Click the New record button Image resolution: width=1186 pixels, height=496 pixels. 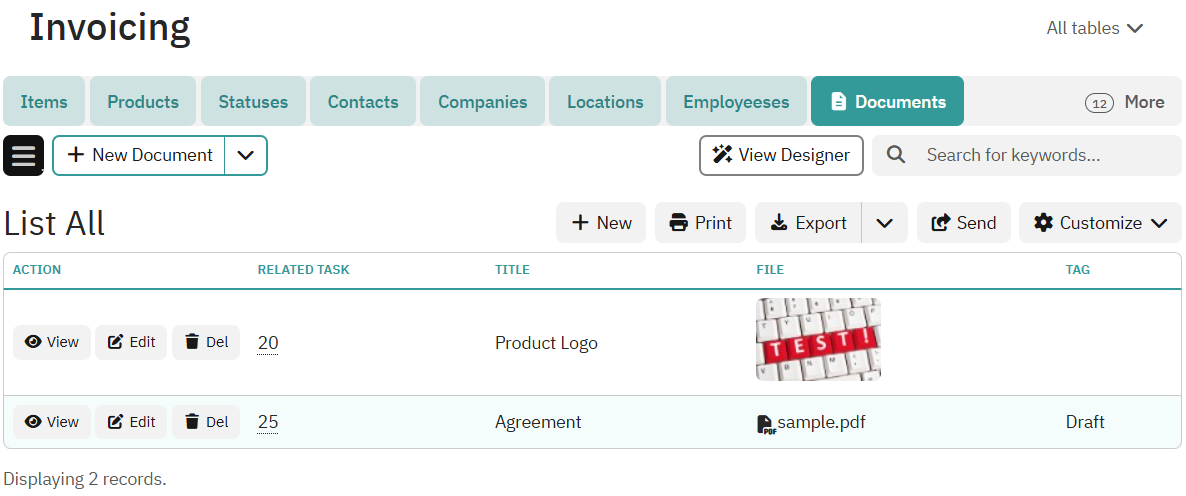601,223
